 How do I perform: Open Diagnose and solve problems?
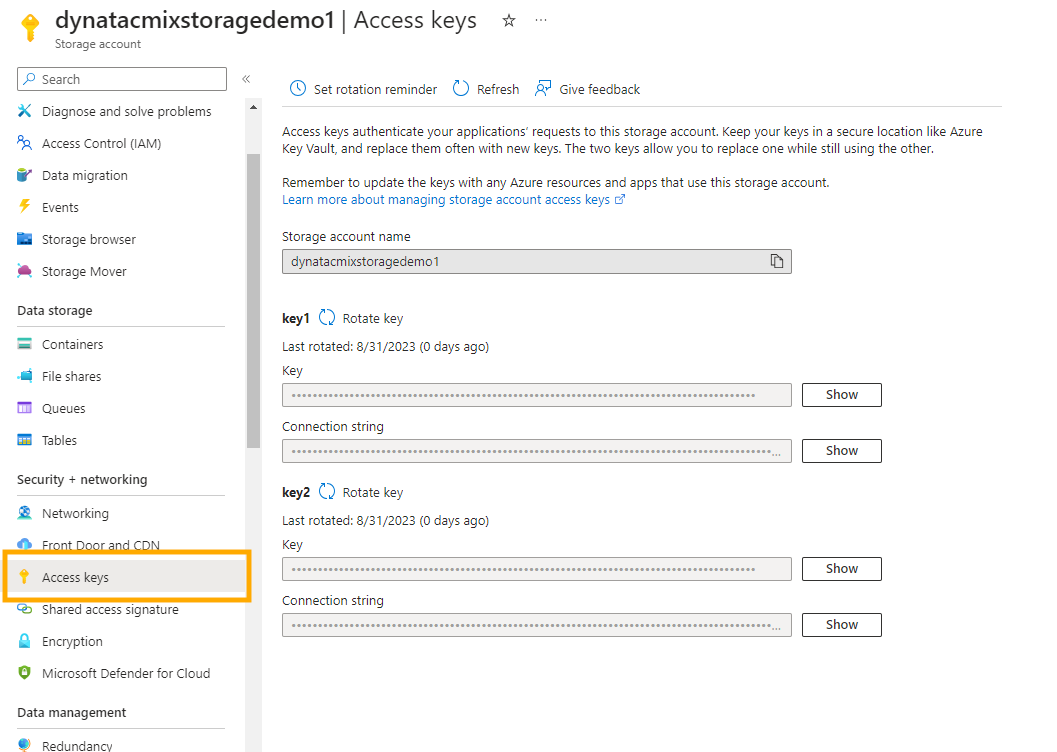tap(127, 111)
